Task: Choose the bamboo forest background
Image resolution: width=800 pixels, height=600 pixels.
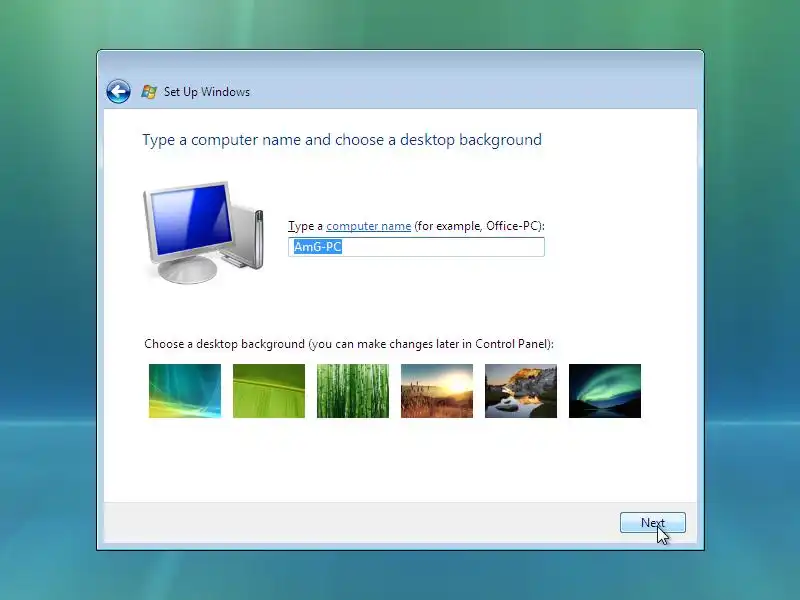Action: coord(353,391)
